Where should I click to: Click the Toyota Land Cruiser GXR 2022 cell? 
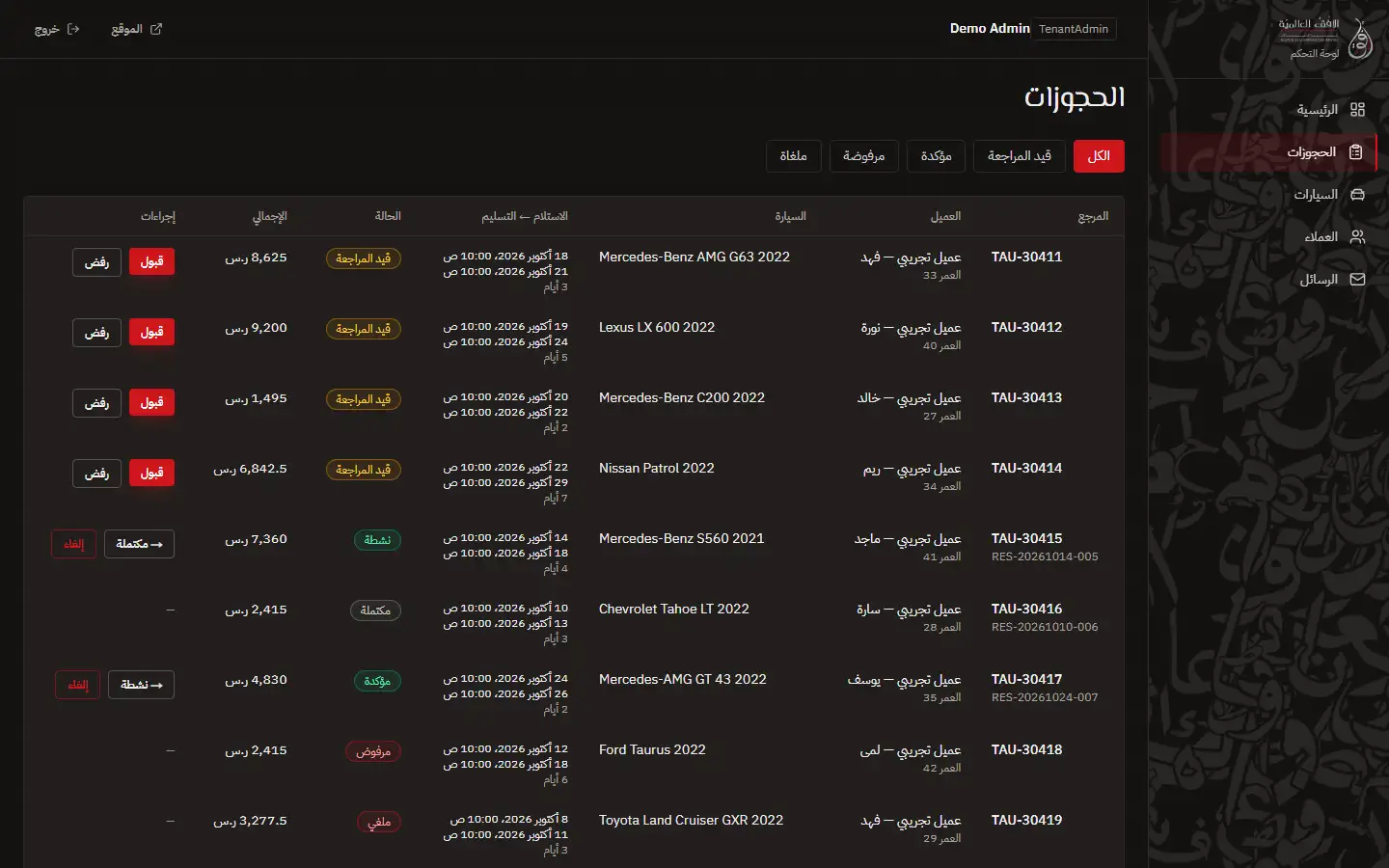[x=691, y=820]
